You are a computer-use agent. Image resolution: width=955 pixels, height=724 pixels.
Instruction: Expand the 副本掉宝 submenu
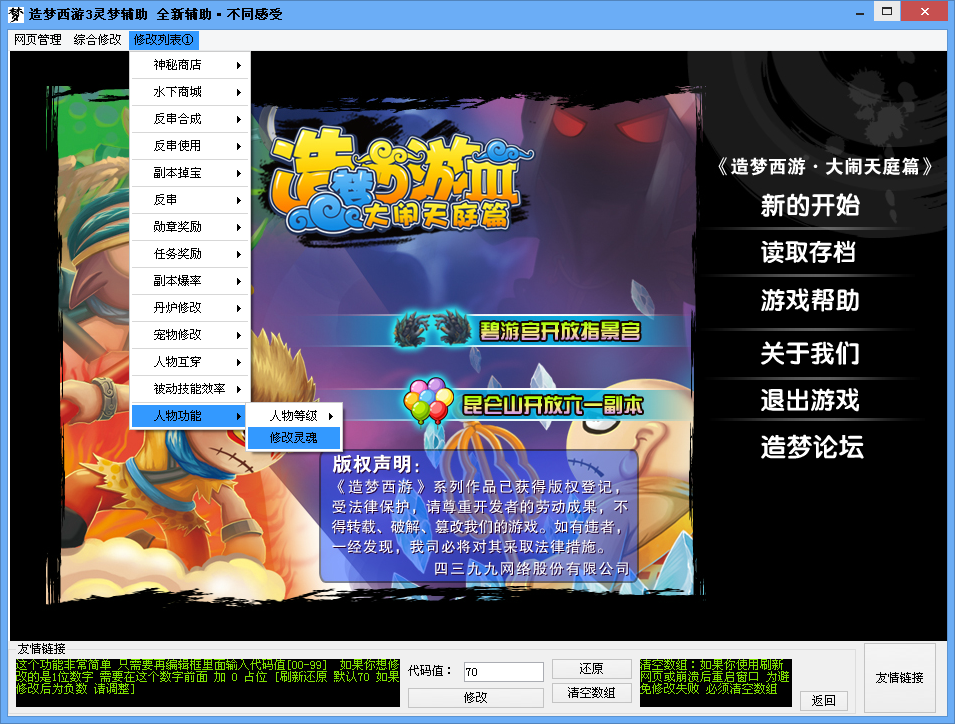pos(190,173)
